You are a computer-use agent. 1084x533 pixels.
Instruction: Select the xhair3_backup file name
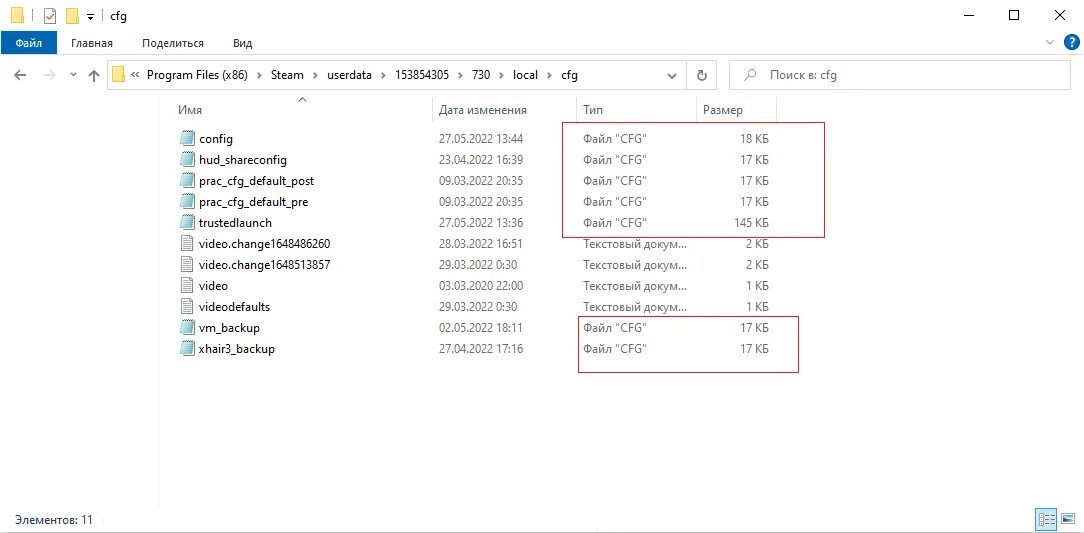pyautogui.click(x=236, y=348)
